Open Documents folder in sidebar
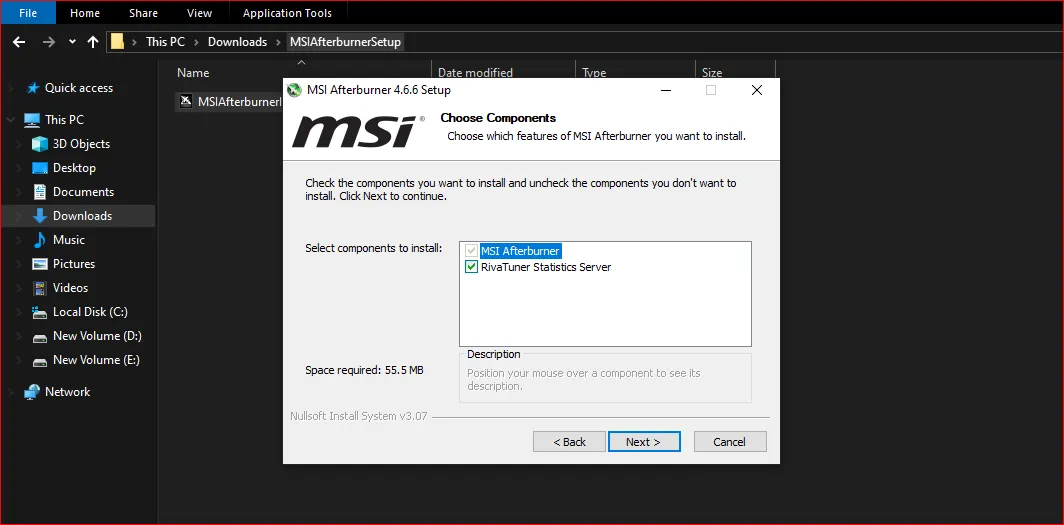 [83, 192]
